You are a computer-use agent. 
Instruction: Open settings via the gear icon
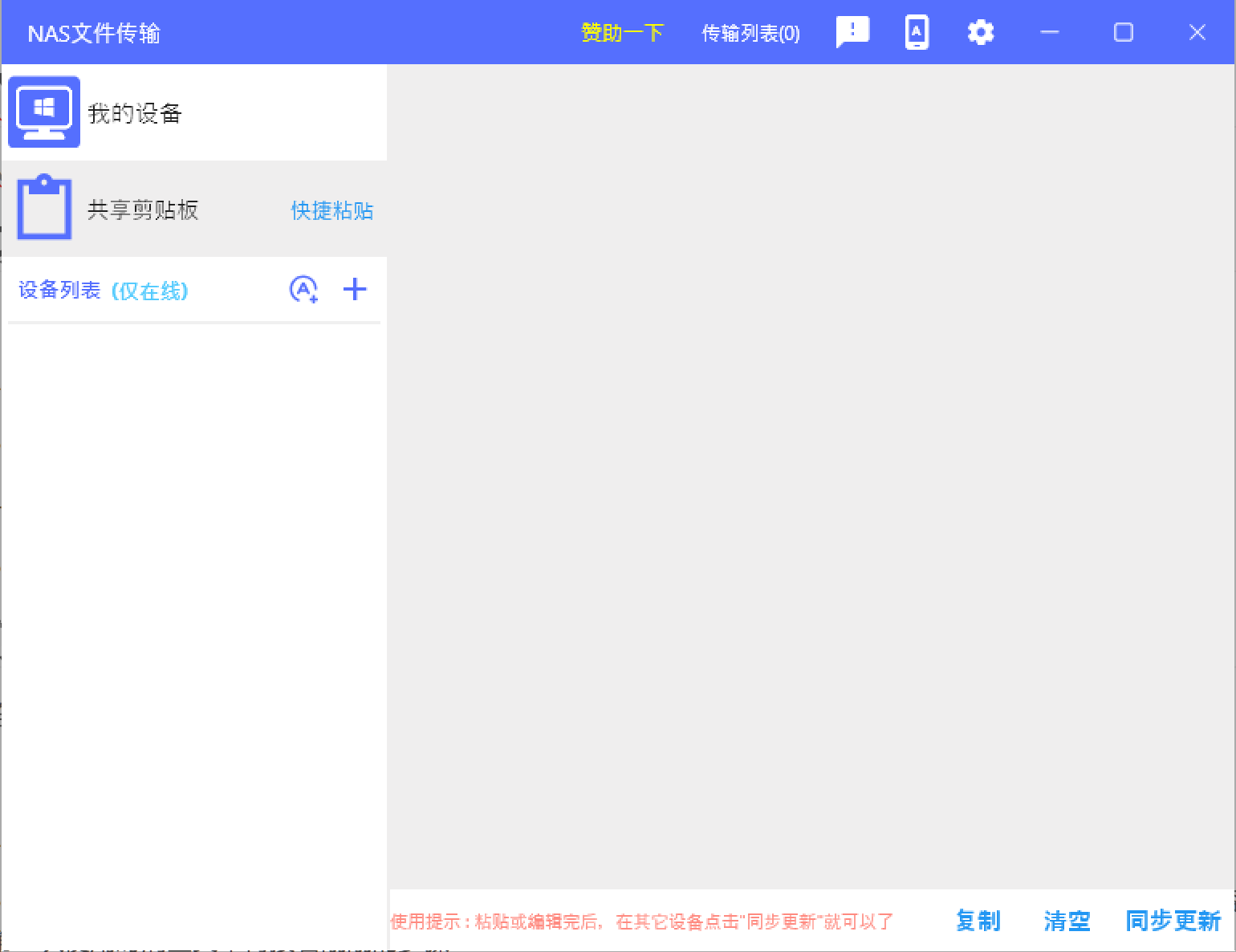[x=980, y=33]
